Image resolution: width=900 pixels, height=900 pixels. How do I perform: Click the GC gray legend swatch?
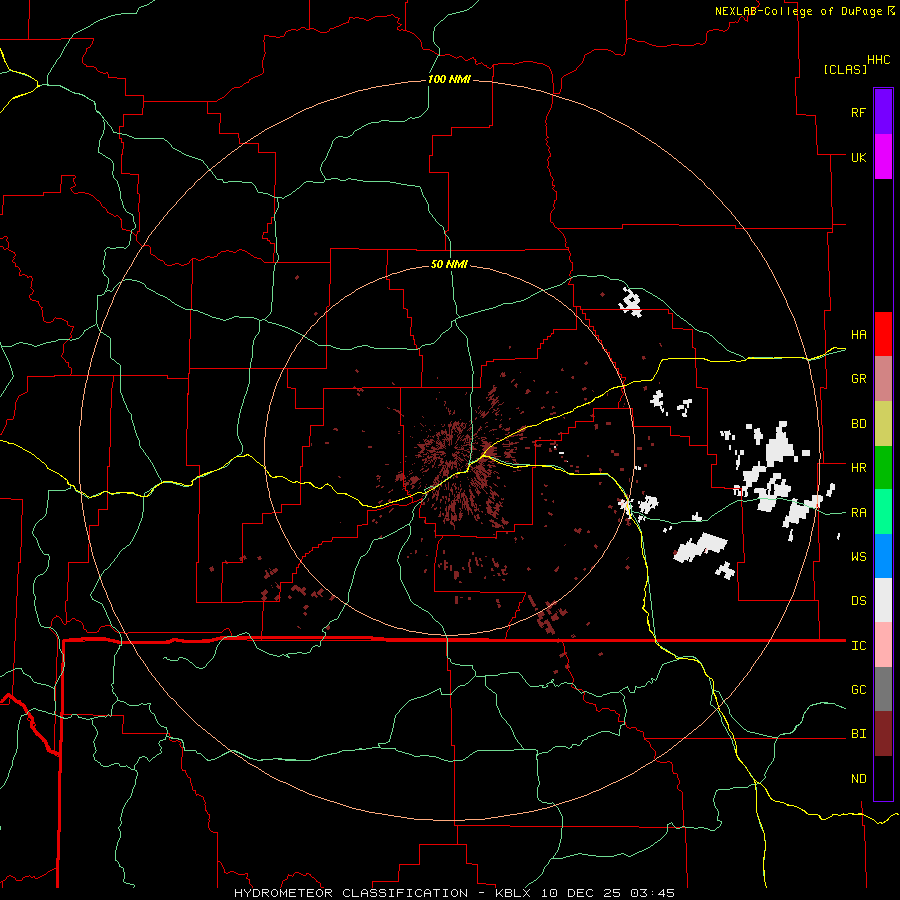point(883,689)
